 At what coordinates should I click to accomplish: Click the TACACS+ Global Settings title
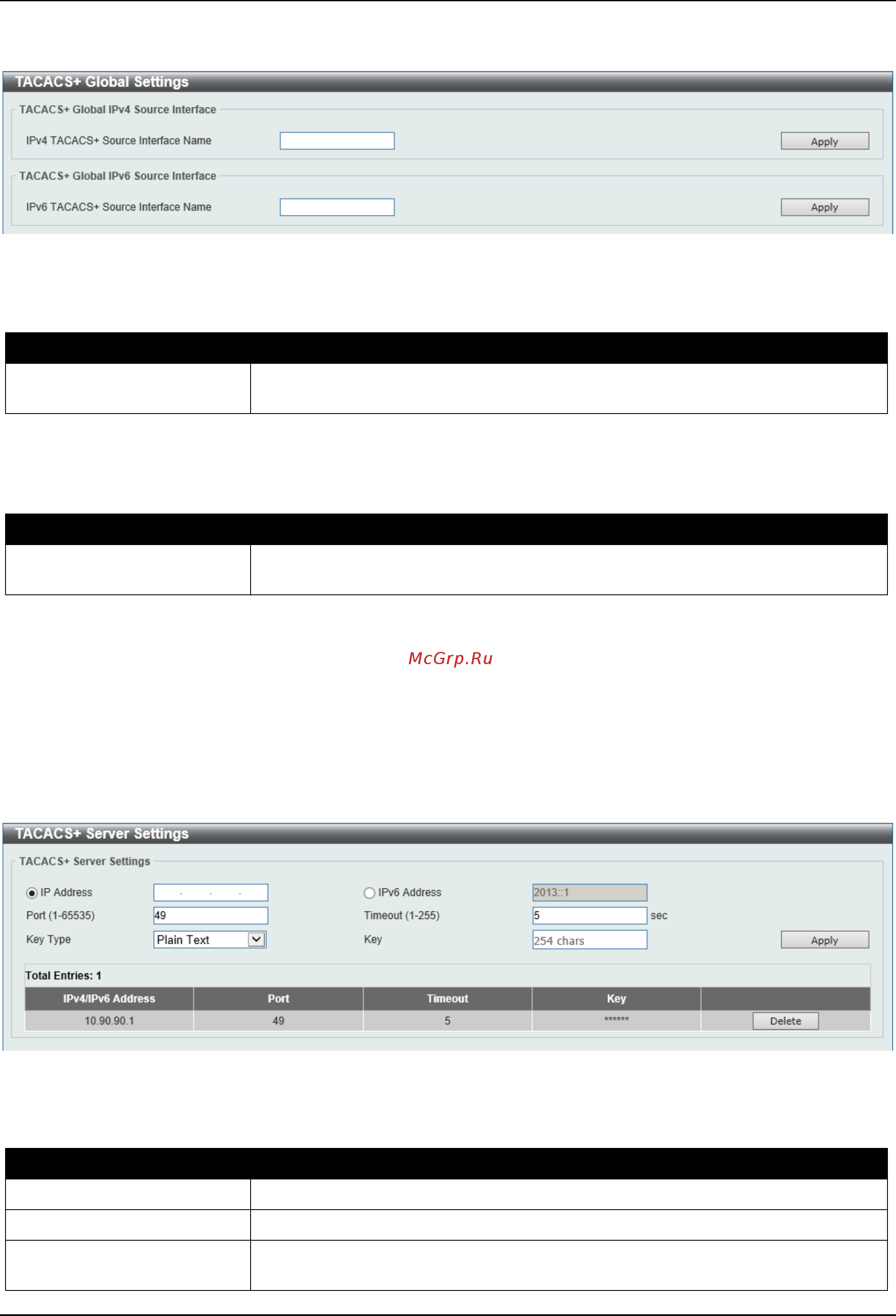(x=102, y=82)
